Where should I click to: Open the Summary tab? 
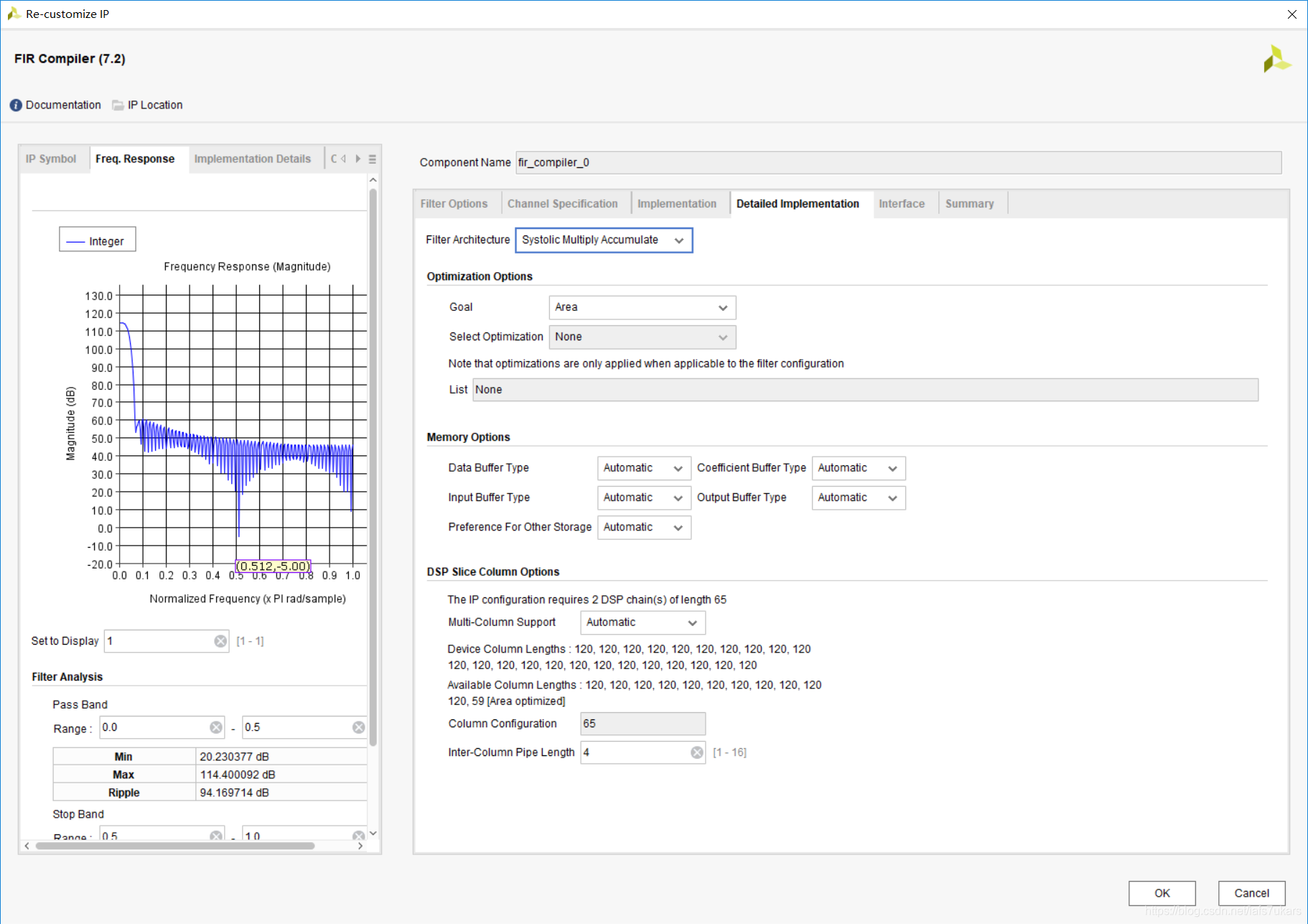970,204
